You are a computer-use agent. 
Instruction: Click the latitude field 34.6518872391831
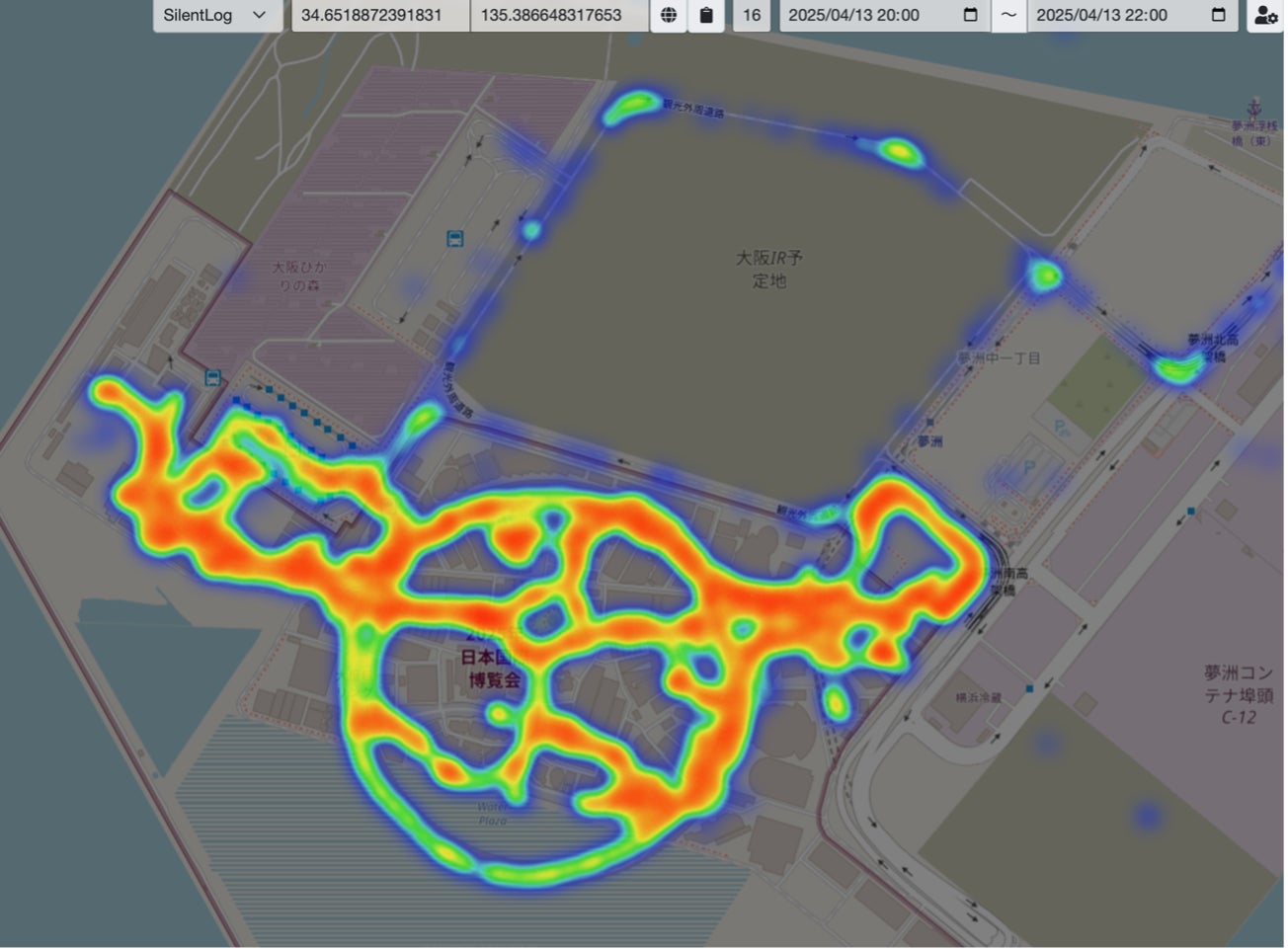point(380,15)
